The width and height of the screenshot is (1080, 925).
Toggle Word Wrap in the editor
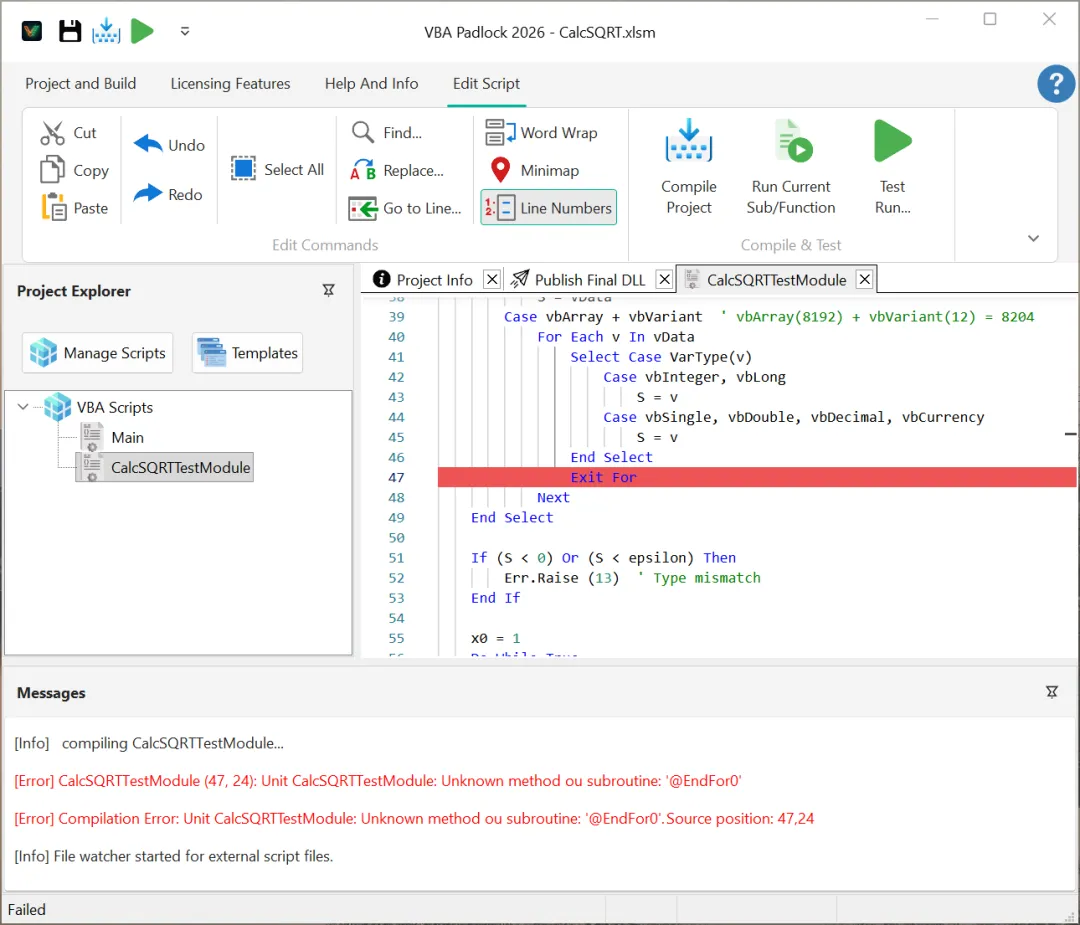(541, 132)
